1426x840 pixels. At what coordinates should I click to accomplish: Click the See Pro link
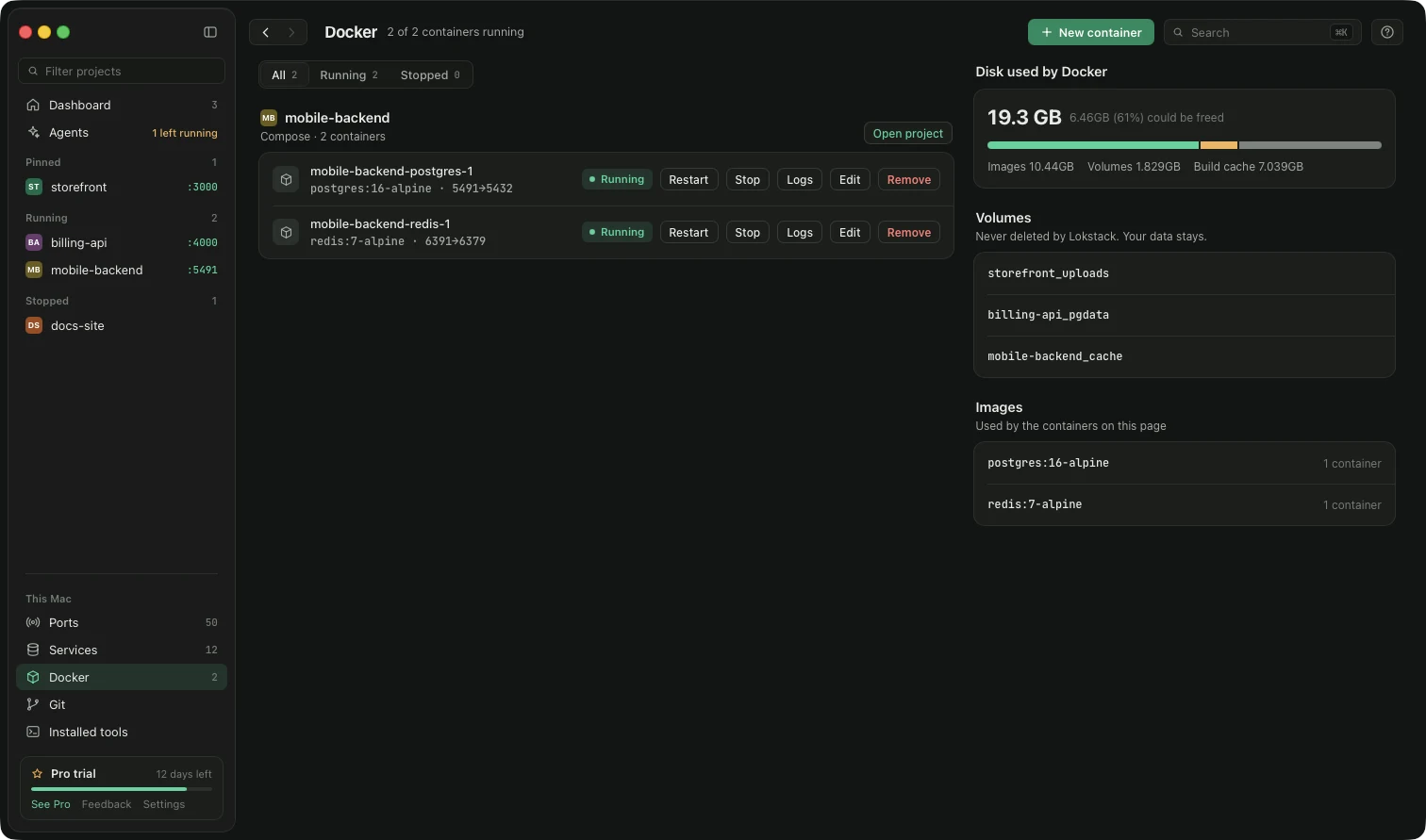tap(51, 804)
